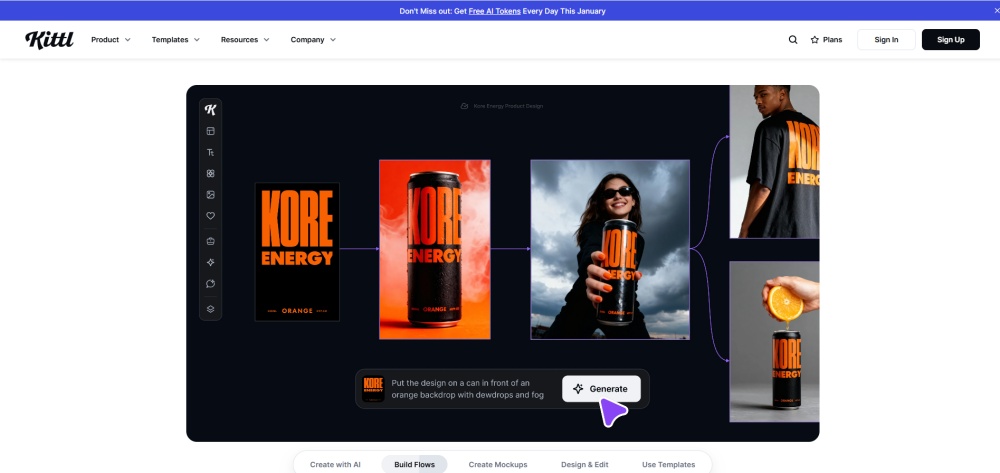
Task: Click the Sign Up button
Action: [x=950, y=40]
